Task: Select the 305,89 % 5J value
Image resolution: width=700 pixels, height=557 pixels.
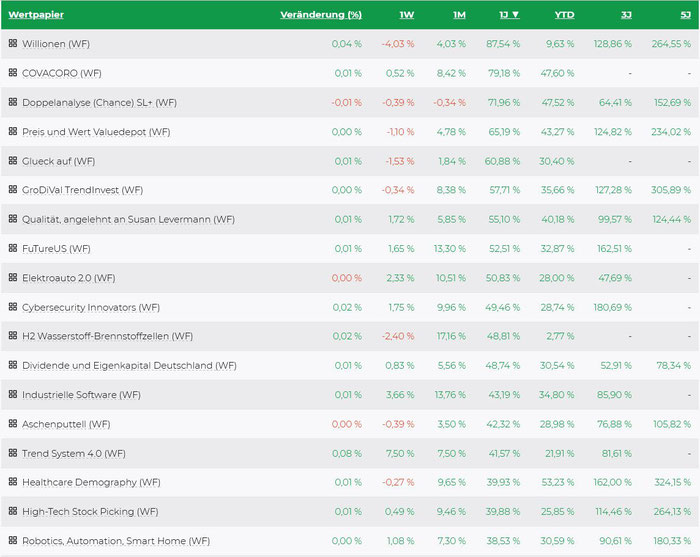Action: tap(671, 190)
